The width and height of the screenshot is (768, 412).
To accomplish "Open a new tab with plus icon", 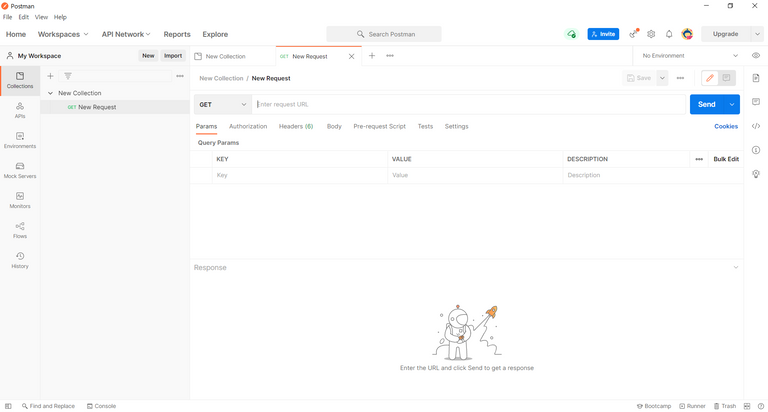I will pyautogui.click(x=372, y=56).
